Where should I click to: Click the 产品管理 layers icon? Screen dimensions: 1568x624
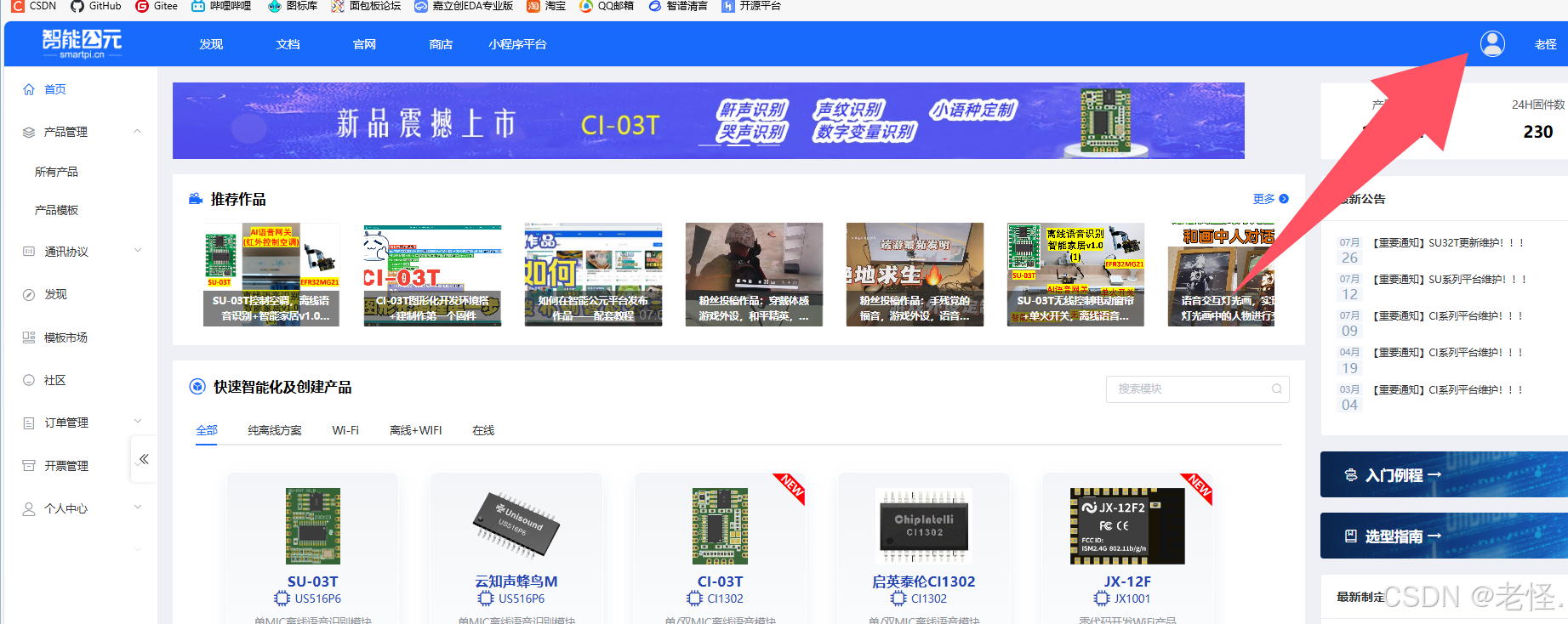click(29, 132)
